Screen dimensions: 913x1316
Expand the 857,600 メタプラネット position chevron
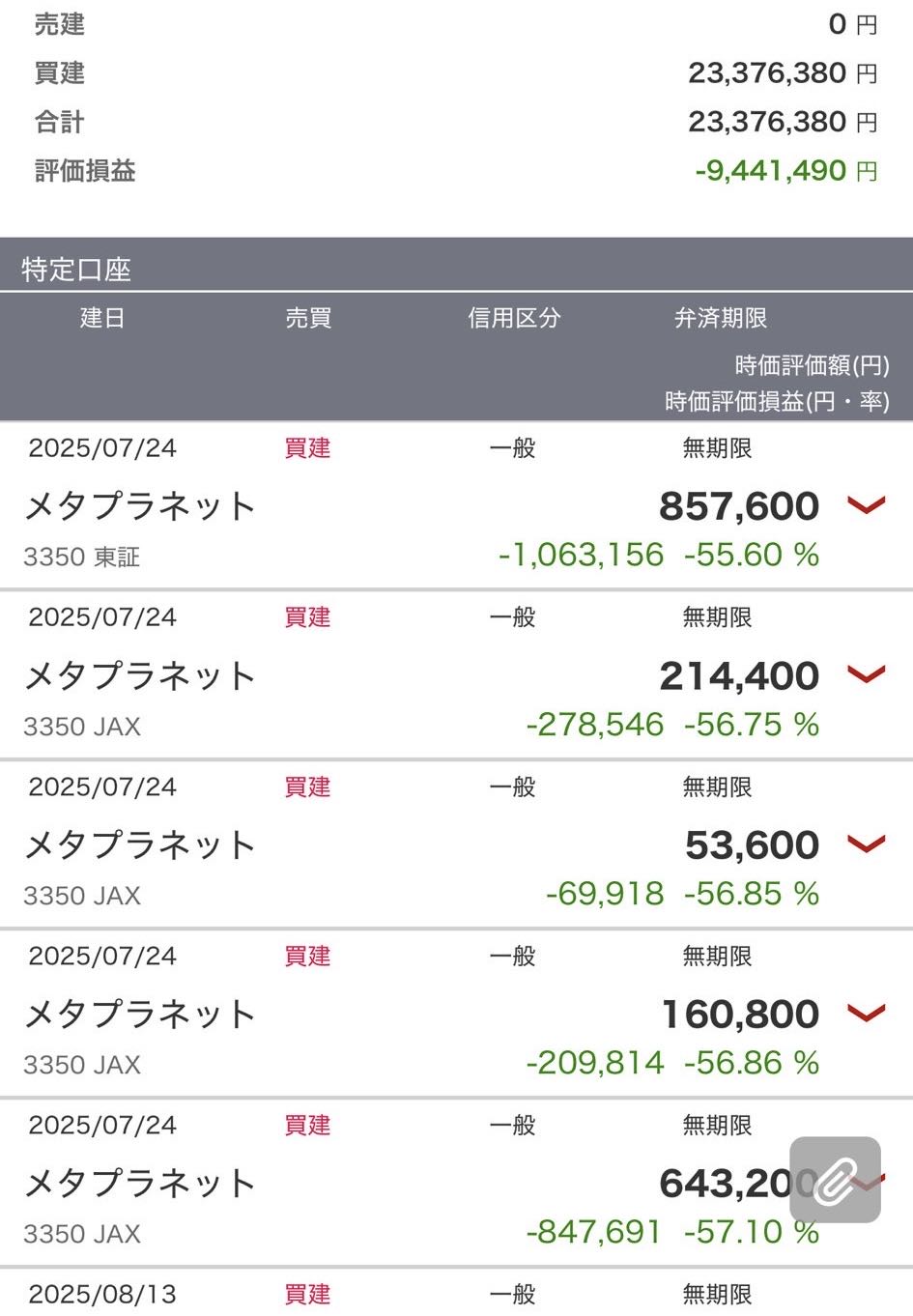[x=866, y=504]
